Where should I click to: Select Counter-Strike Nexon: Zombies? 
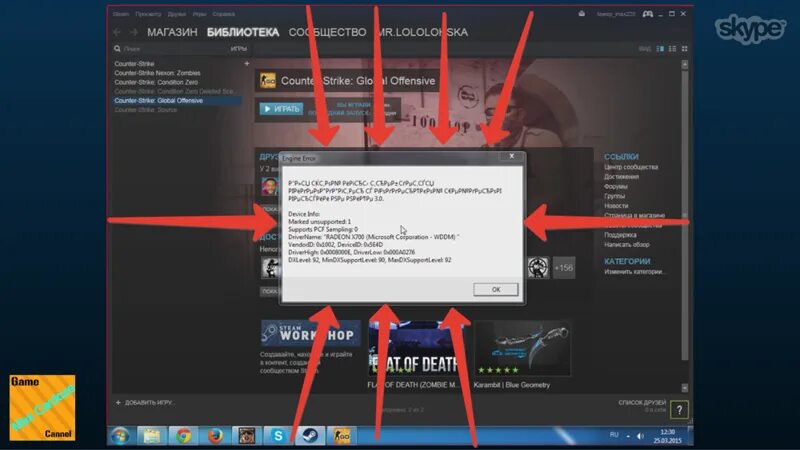click(157, 73)
